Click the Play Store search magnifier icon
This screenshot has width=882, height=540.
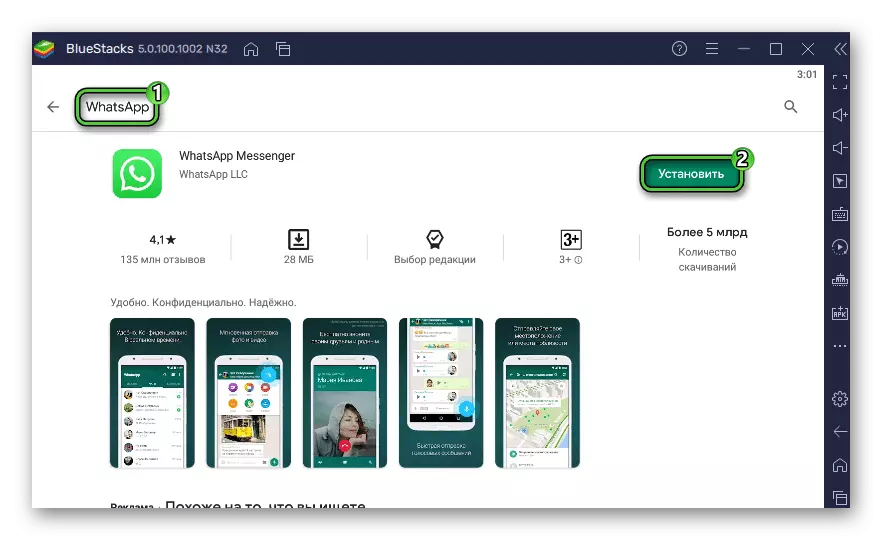pos(790,106)
